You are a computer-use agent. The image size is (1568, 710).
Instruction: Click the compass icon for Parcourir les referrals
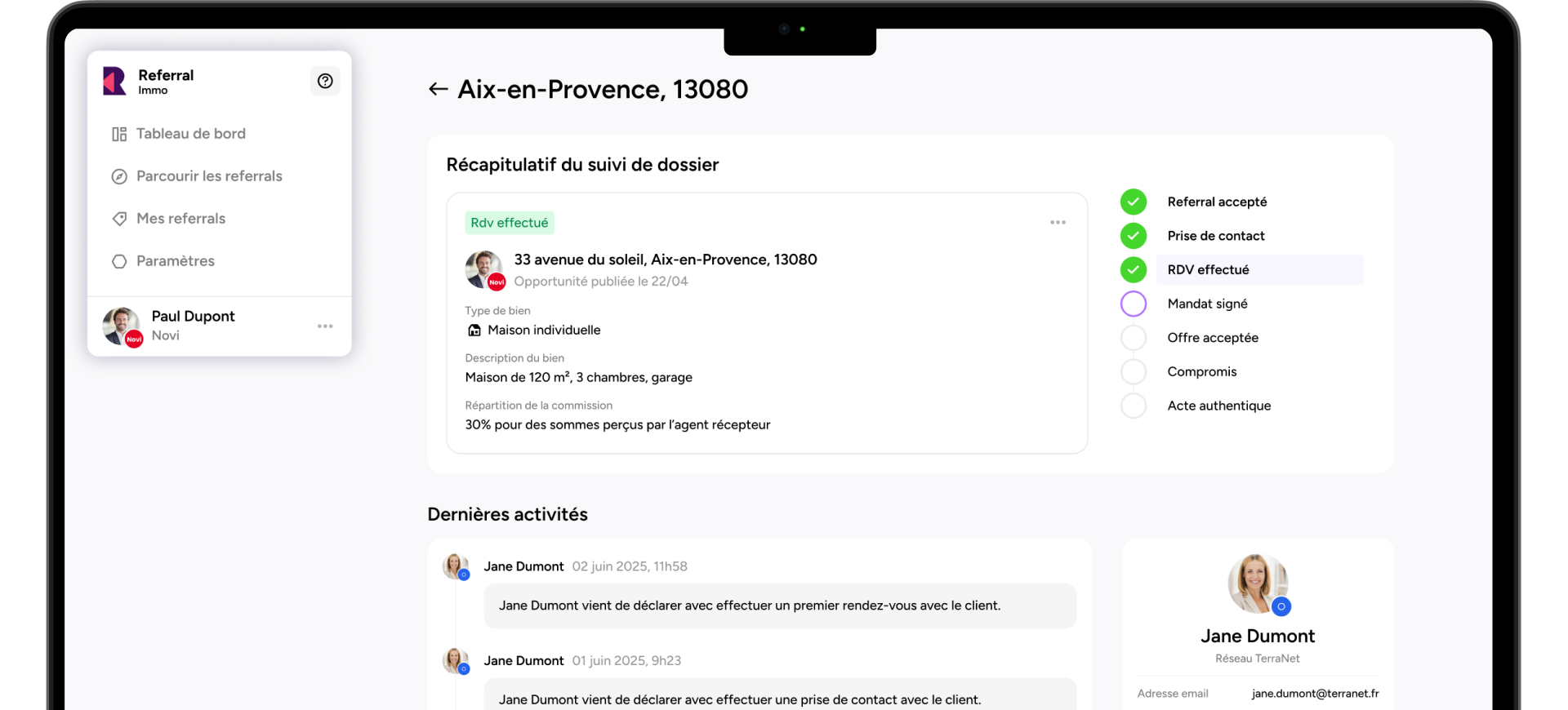(x=119, y=176)
